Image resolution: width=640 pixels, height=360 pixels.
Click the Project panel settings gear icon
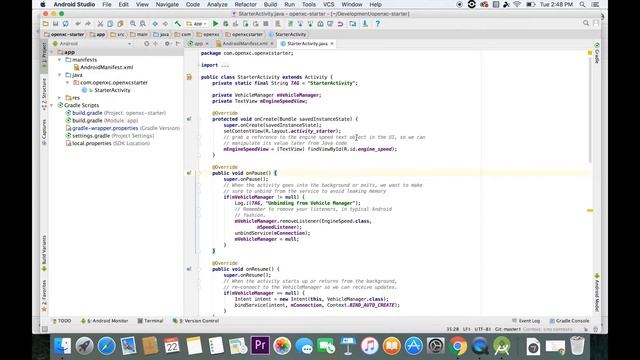[x=167, y=43]
